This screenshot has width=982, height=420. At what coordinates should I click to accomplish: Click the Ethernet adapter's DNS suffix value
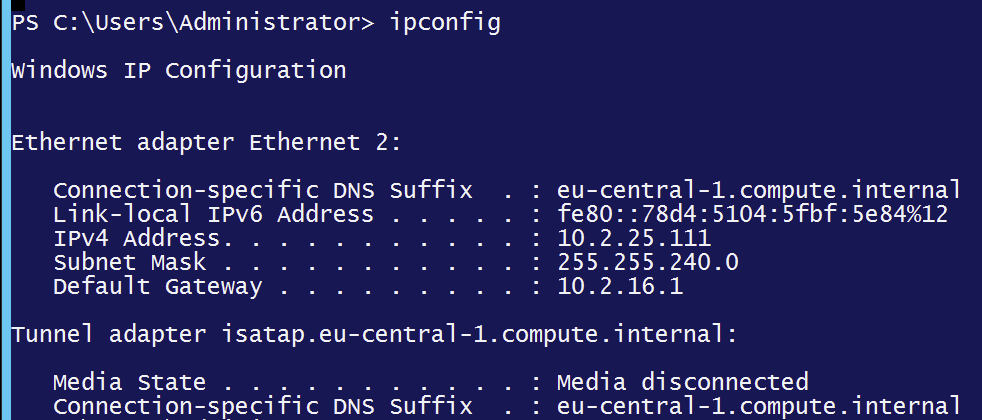click(758, 191)
